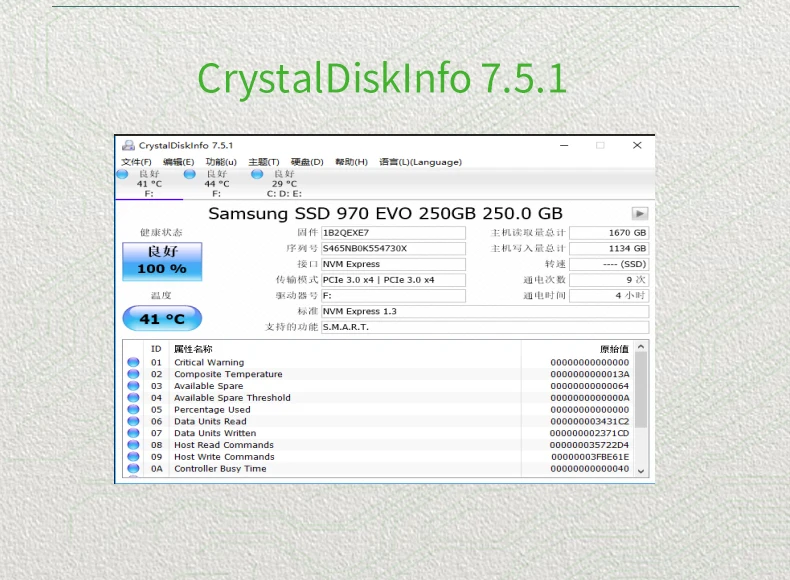
Task: Click status icon for Host Read Commands row
Action: 133,445
